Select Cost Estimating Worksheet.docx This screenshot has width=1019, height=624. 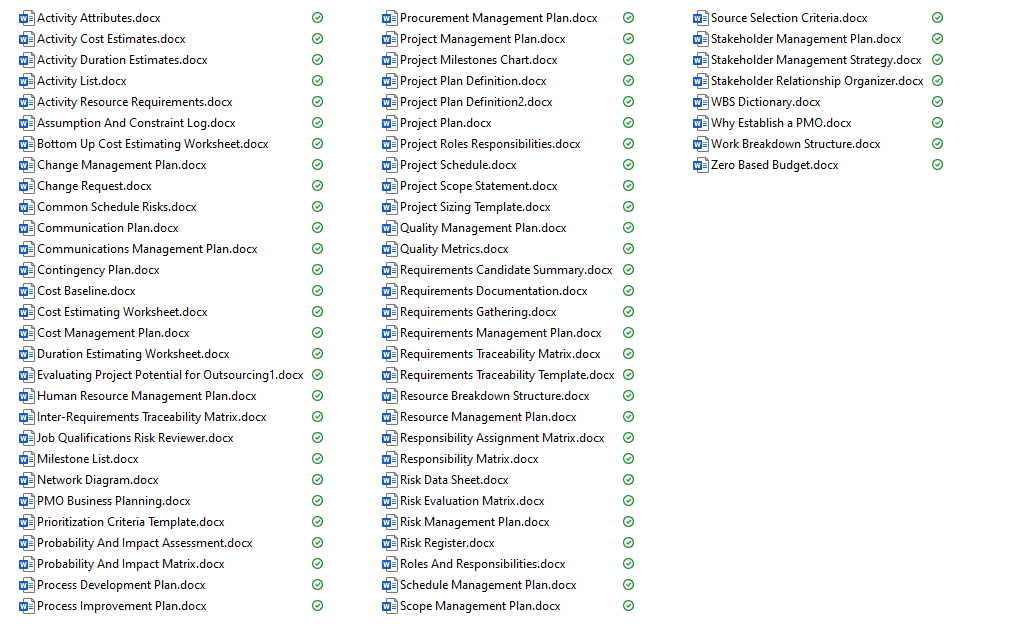click(122, 312)
